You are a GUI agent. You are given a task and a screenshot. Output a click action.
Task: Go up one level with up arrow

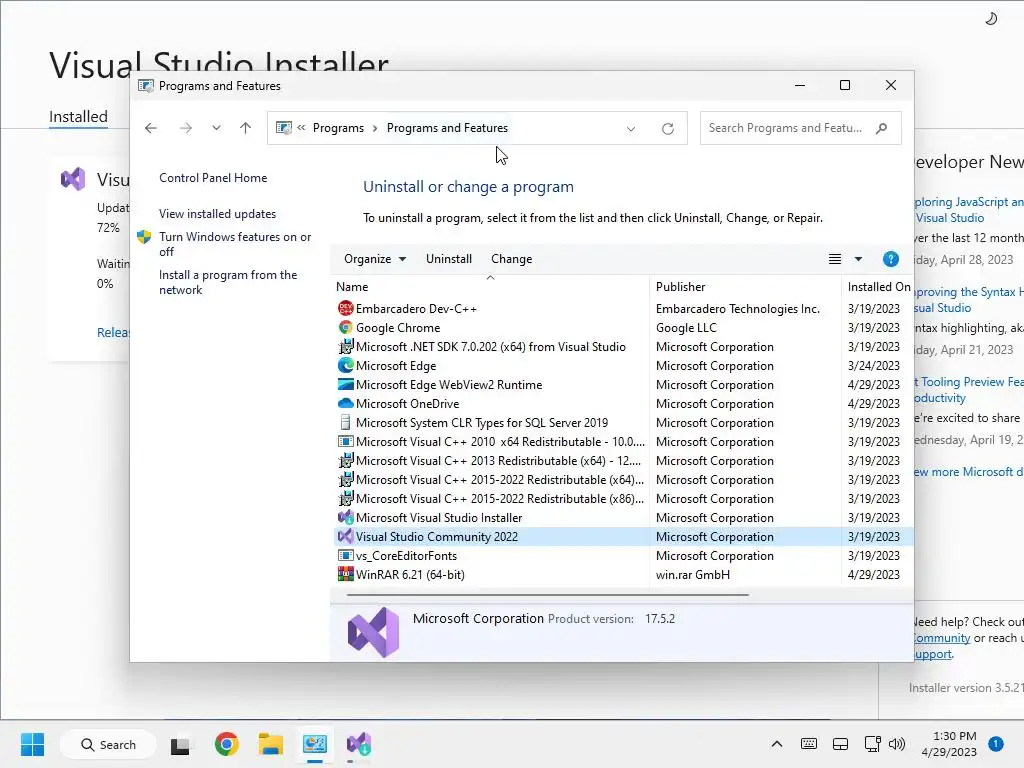tap(246, 128)
